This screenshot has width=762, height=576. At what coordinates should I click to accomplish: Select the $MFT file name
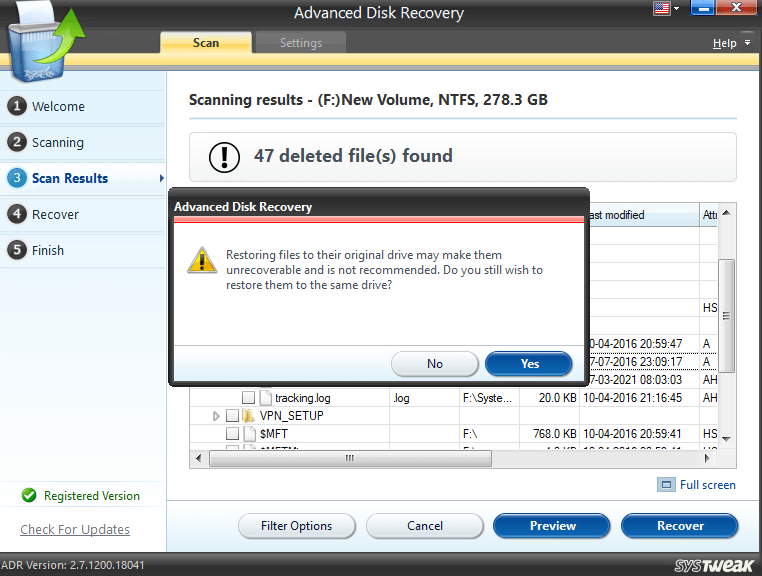point(274,434)
